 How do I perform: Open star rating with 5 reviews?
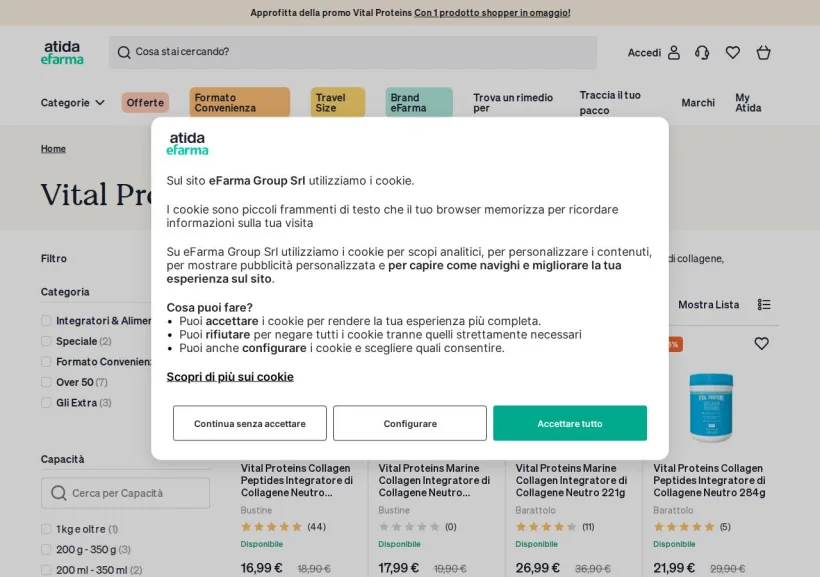pos(684,527)
